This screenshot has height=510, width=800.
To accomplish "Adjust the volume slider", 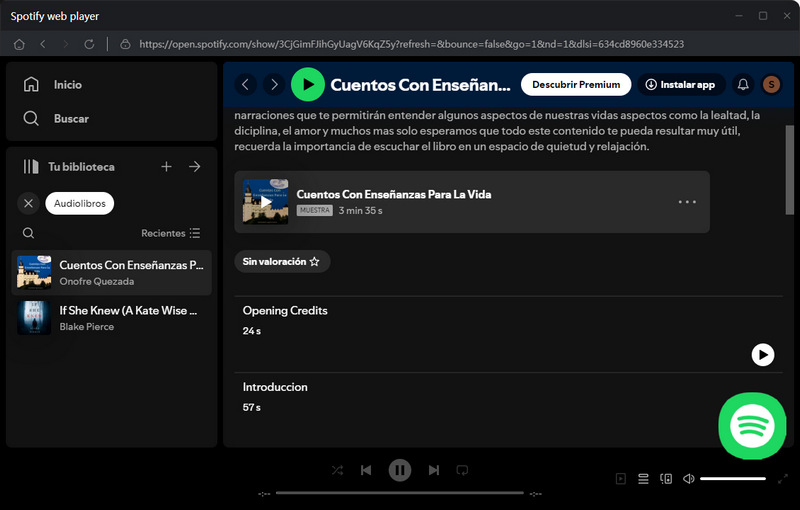I will click(733, 479).
